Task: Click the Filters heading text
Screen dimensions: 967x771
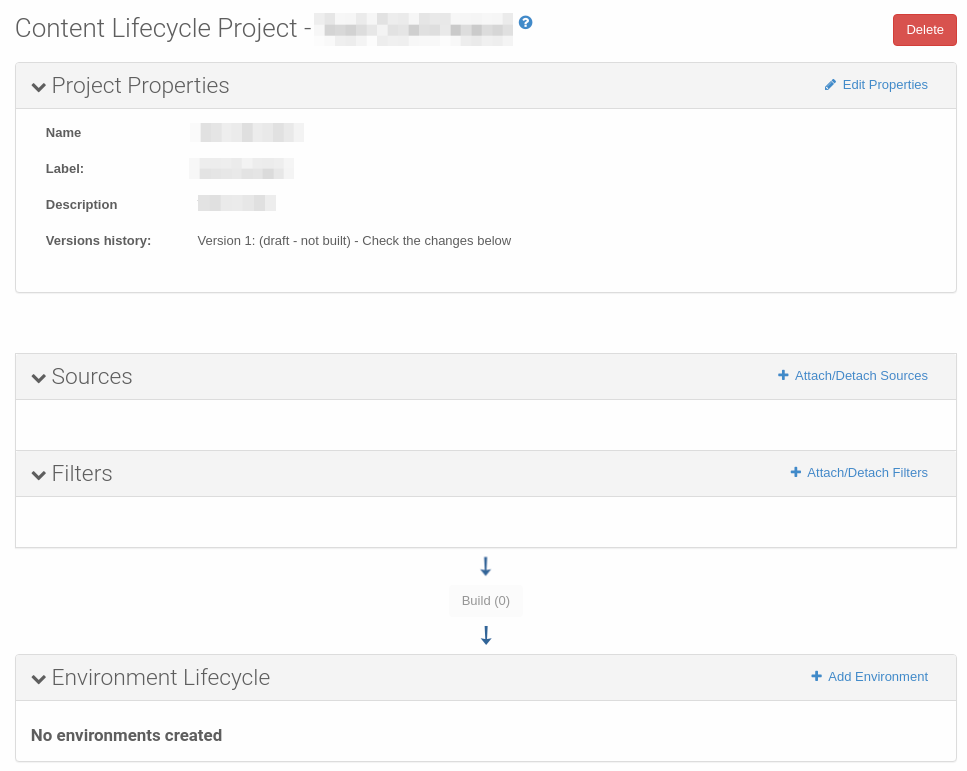Action: 82,473
